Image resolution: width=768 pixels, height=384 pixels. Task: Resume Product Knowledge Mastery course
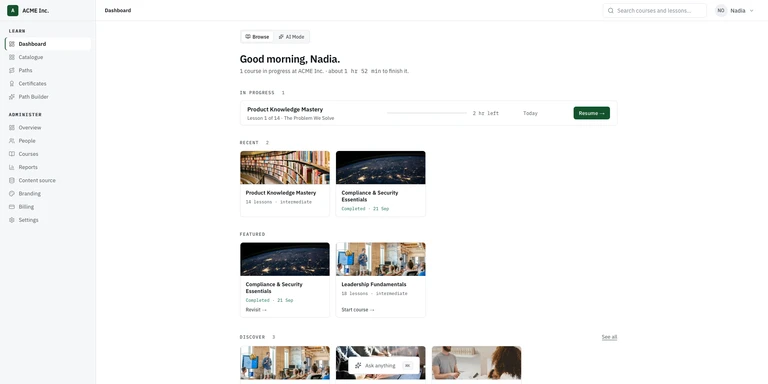tap(591, 113)
